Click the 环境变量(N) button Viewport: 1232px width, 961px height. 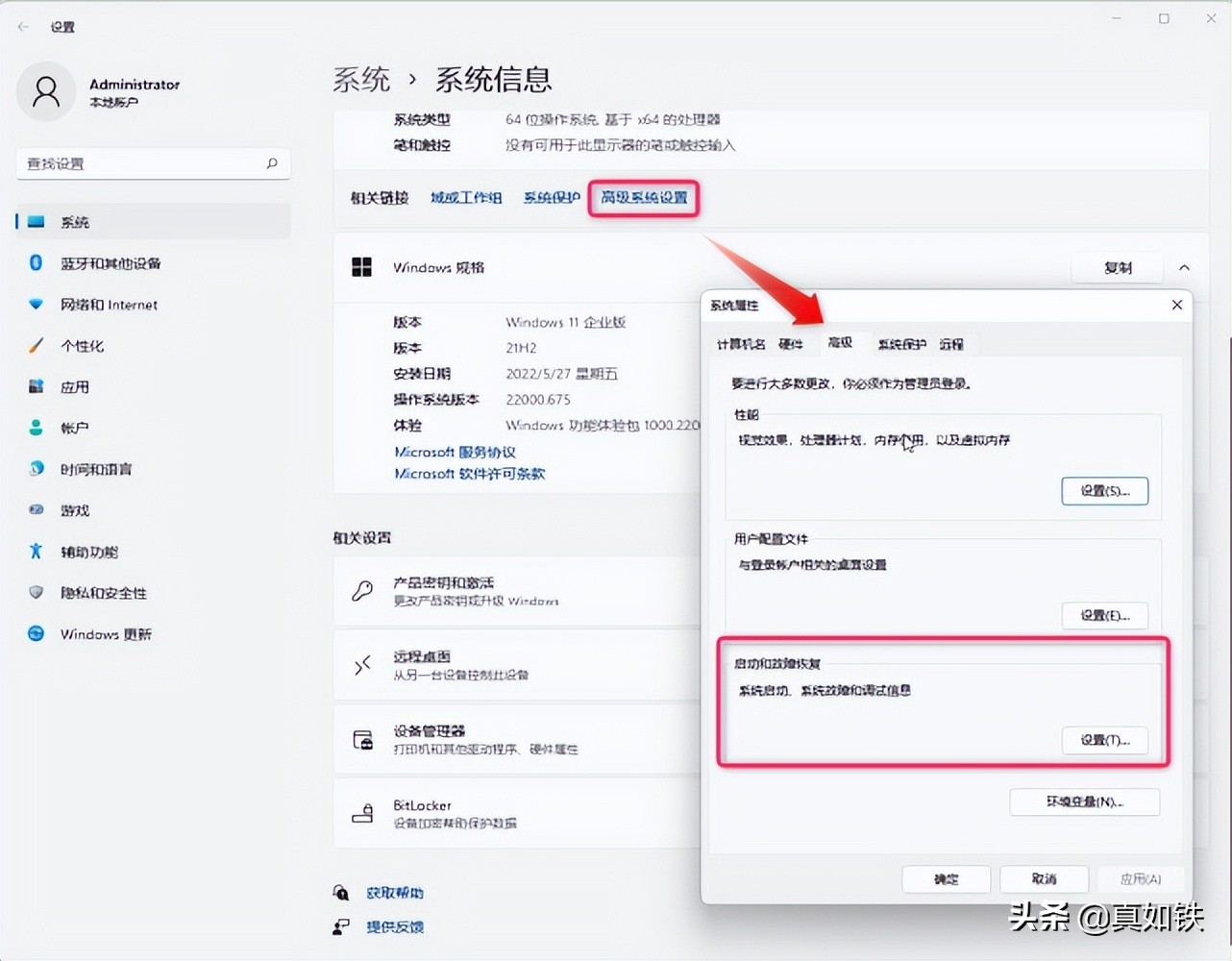[1084, 801]
